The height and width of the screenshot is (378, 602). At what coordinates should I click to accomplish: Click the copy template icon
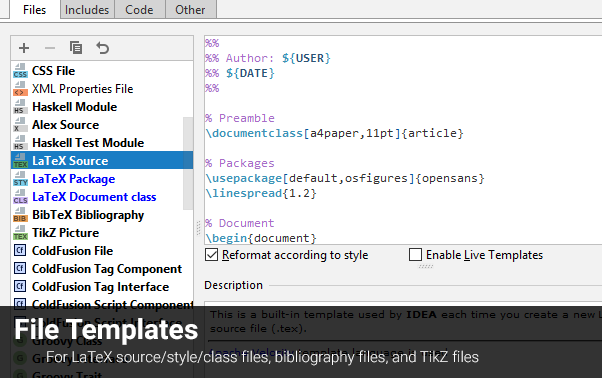(x=76, y=48)
